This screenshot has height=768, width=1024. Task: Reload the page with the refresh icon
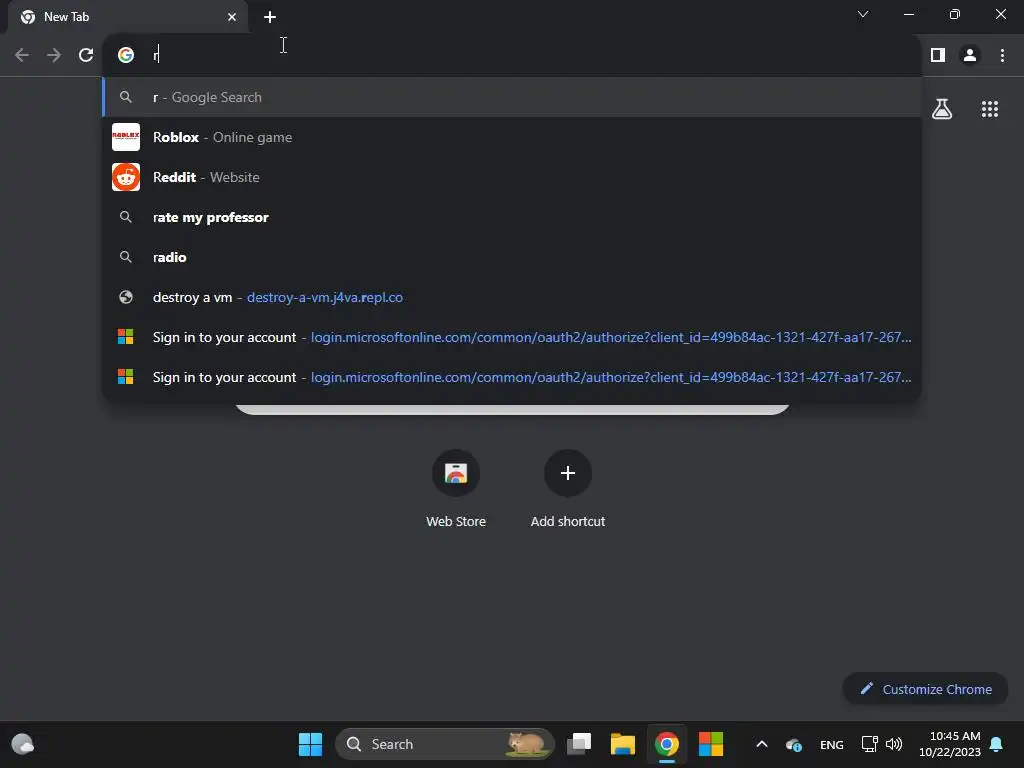coord(86,55)
